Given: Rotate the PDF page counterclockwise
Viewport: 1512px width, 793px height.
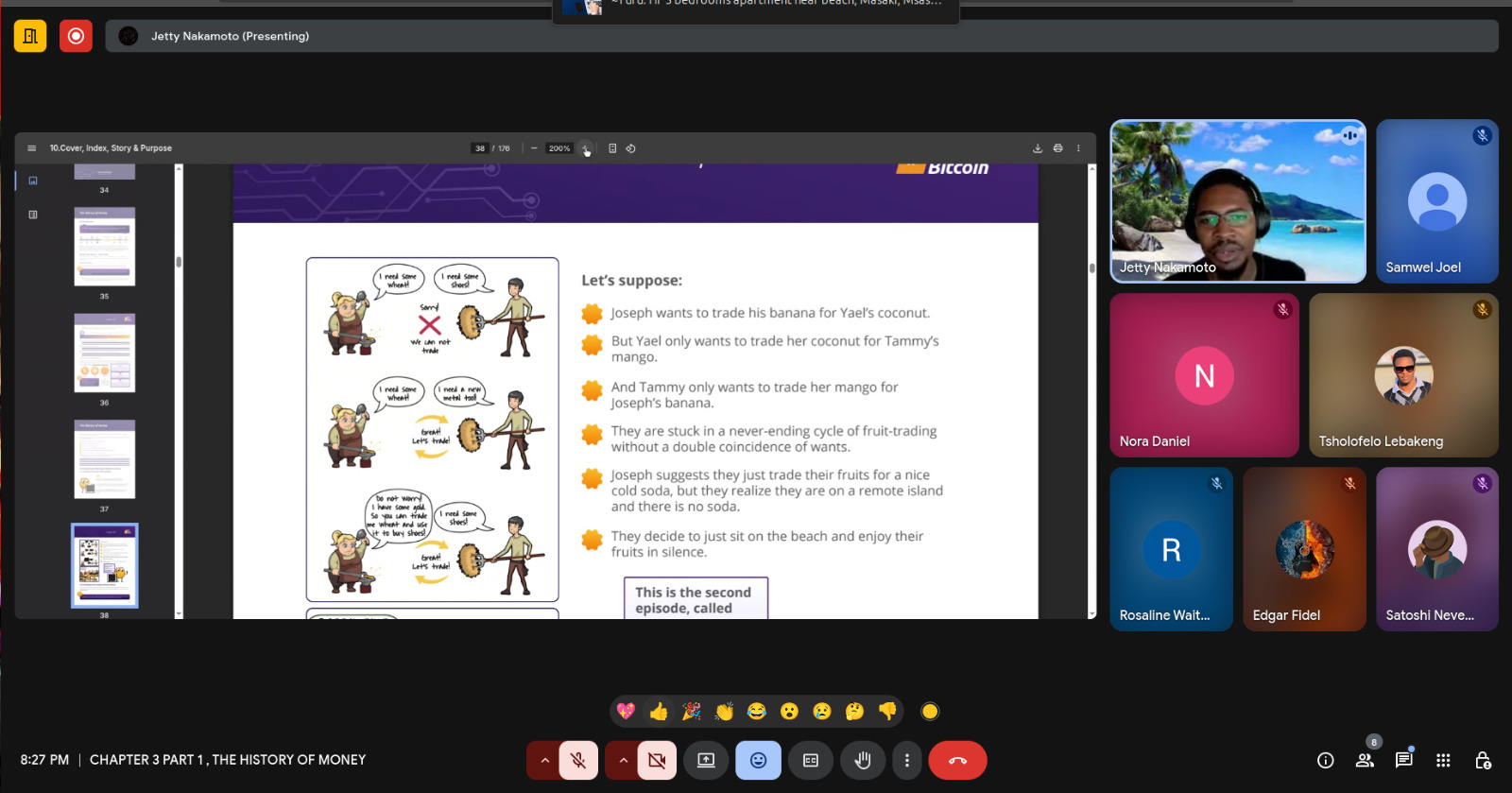Looking at the screenshot, I should [x=631, y=148].
